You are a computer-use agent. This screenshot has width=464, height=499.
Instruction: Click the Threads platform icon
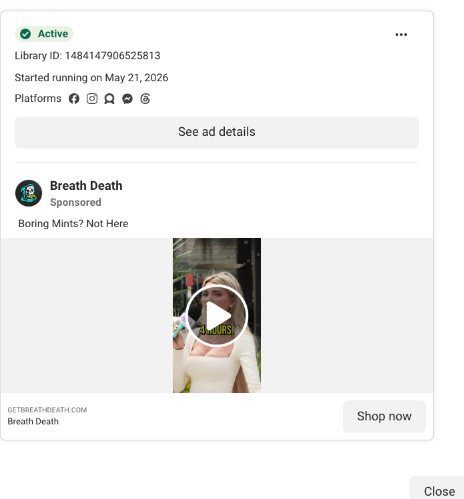click(145, 99)
